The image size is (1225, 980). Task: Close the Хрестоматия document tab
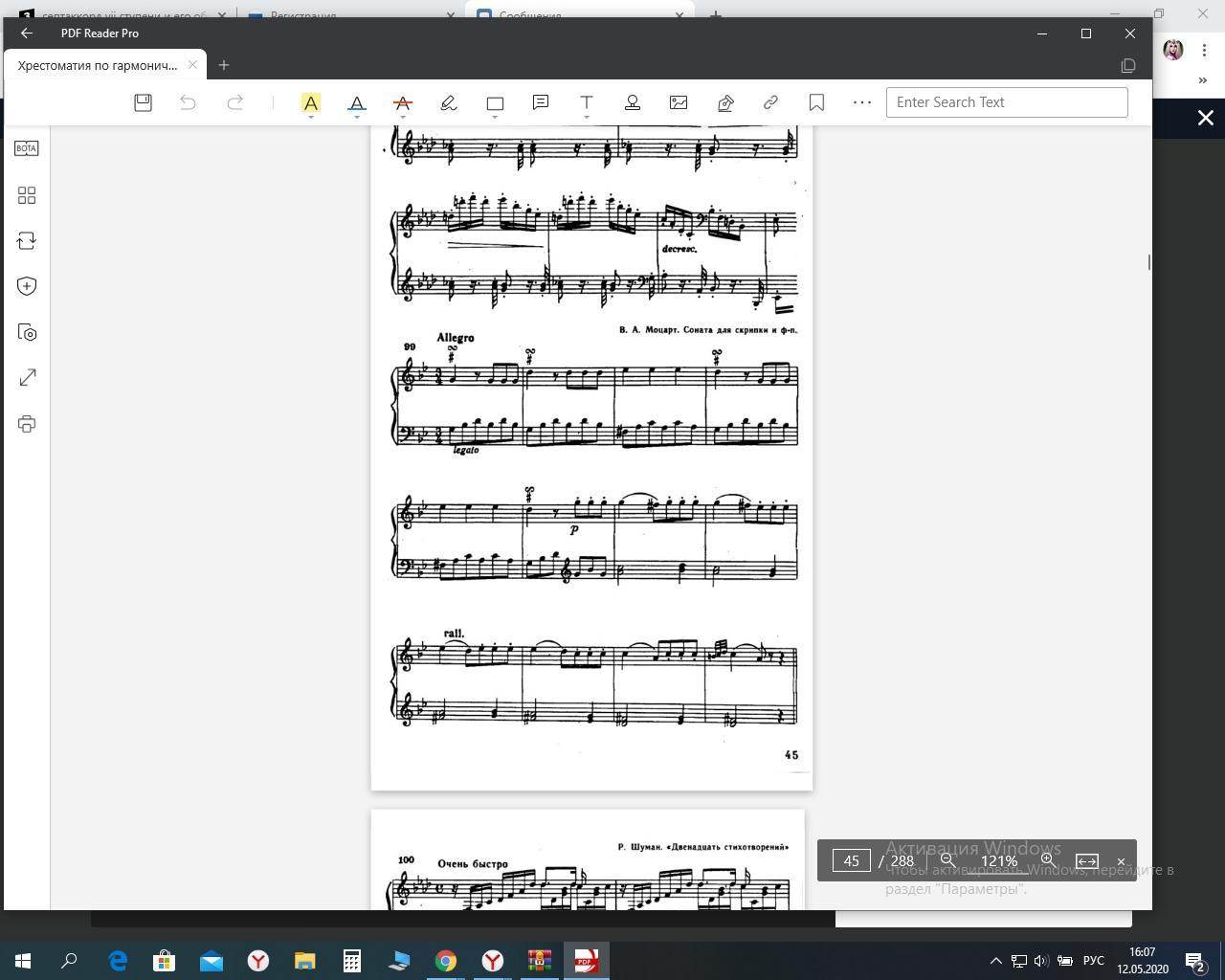pyautogui.click(x=192, y=65)
